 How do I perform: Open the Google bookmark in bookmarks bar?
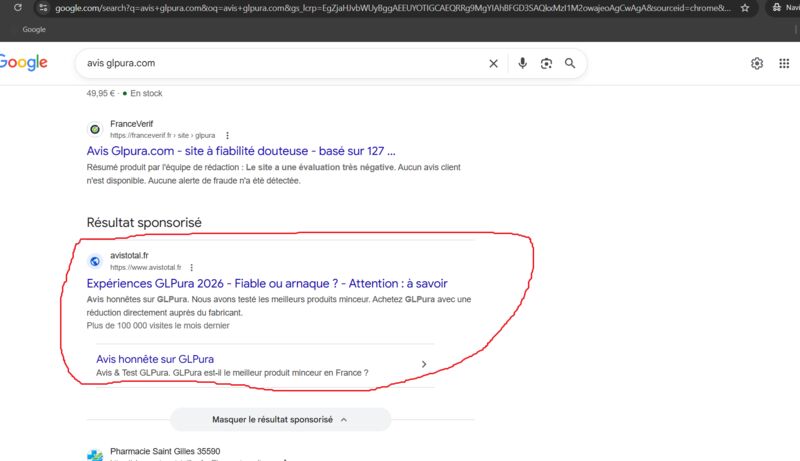(x=34, y=30)
